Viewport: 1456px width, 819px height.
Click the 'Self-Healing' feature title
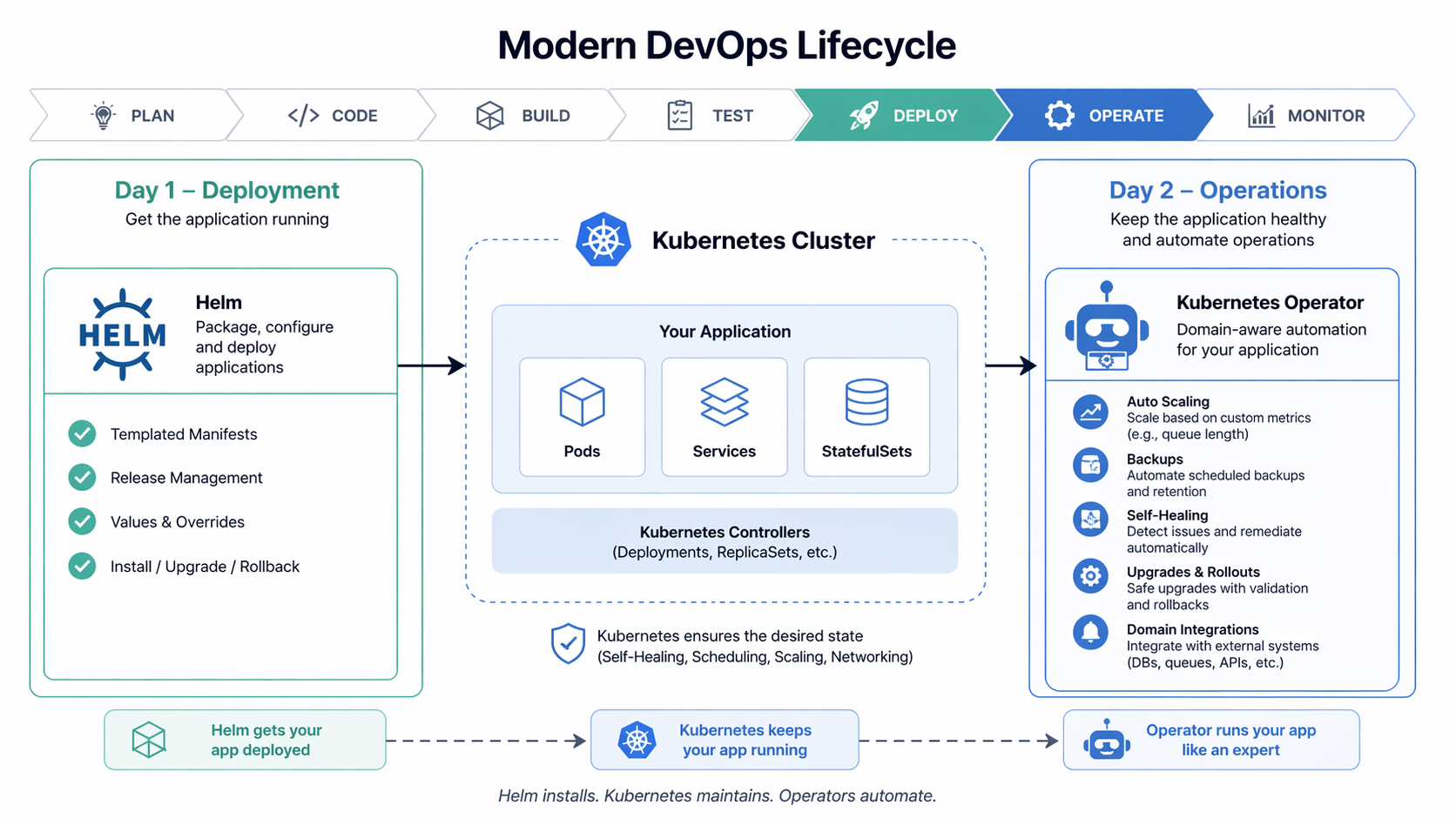click(x=1167, y=515)
